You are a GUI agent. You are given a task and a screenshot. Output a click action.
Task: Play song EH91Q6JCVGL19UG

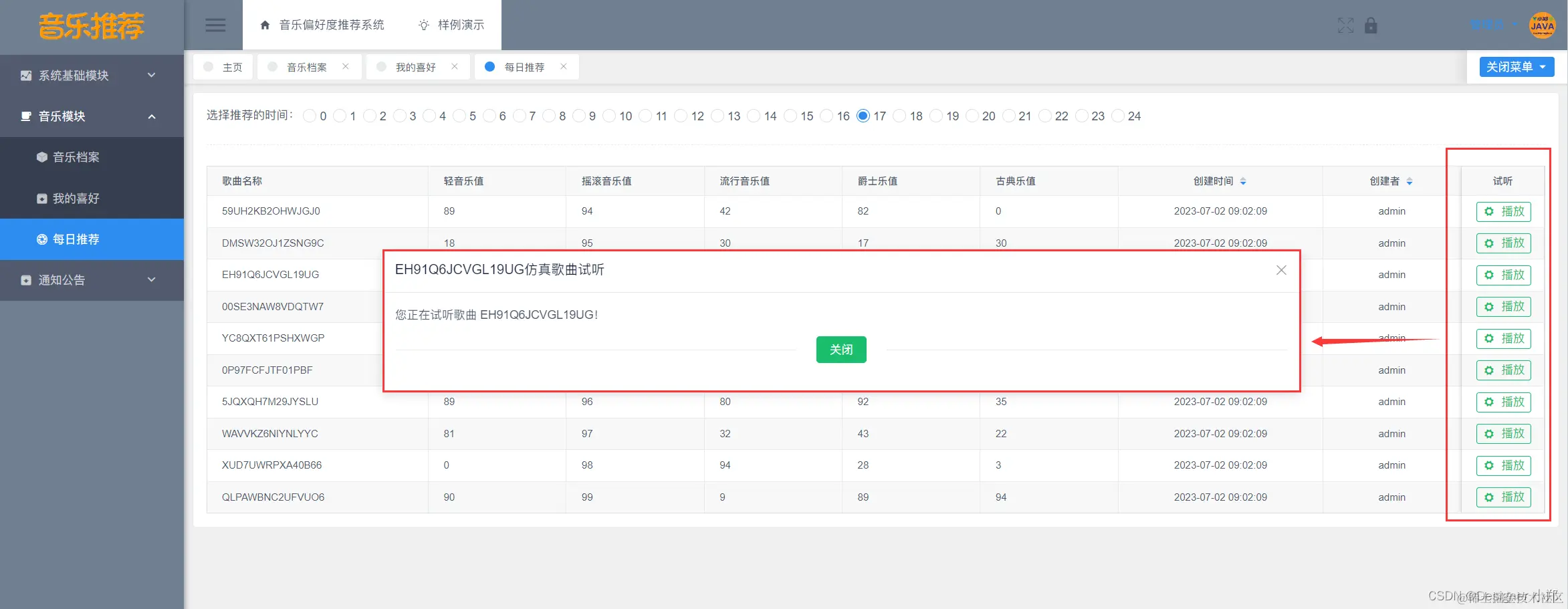click(x=1503, y=275)
